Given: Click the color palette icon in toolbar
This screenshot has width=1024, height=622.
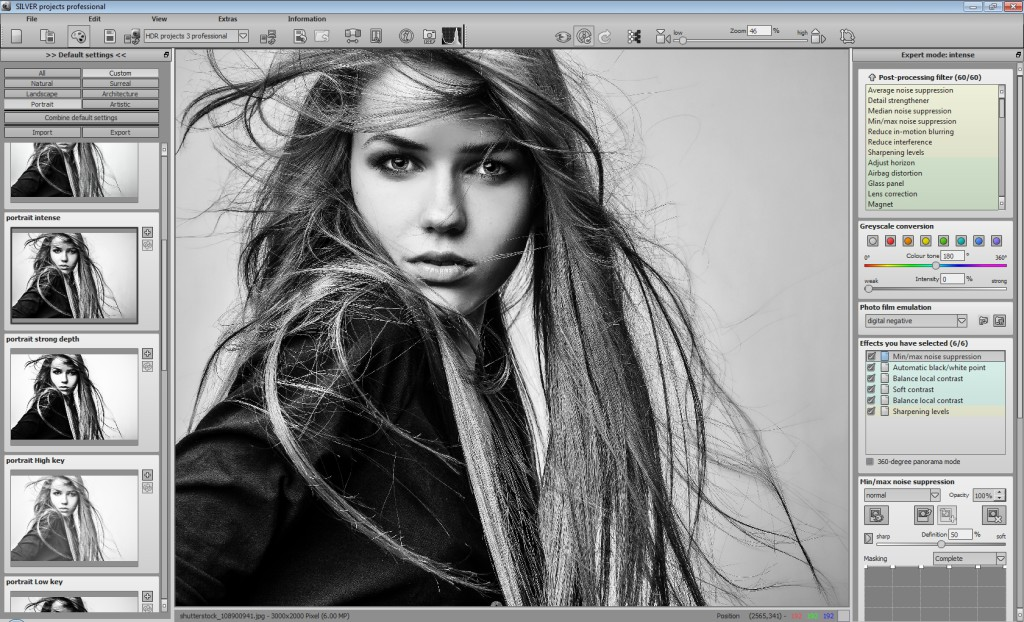Looking at the screenshot, I should (79, 36).
